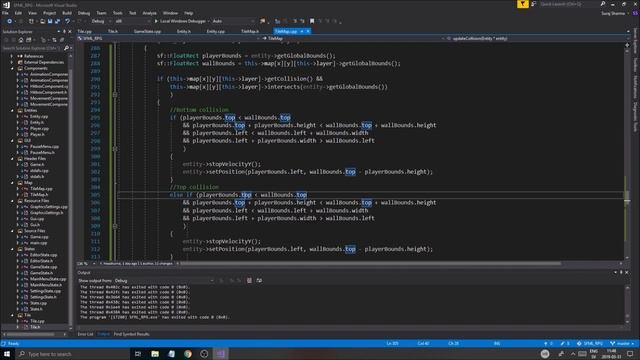Viewport: 640px width, 360px height.
Task: Open the Windows Start menu
Action: coord(7,354)
